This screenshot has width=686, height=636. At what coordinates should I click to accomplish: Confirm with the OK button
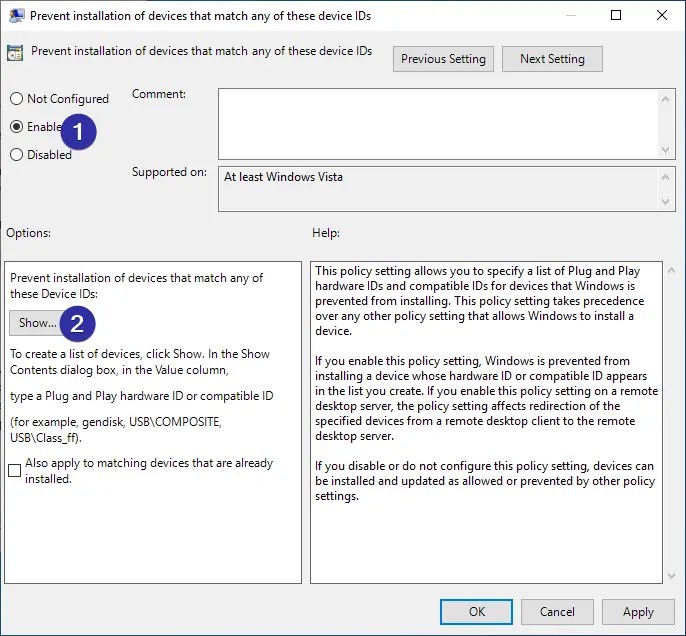point(476,612)
